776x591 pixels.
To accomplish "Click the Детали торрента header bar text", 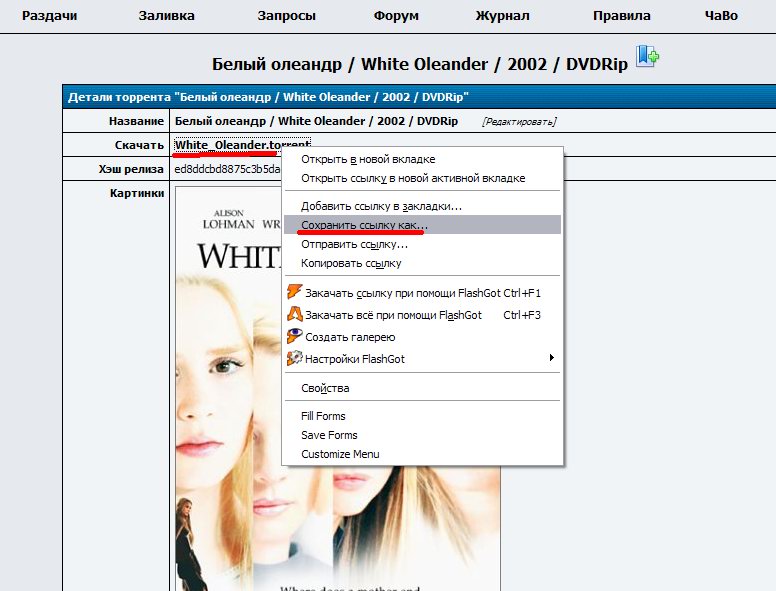I will click(x=268, y=97).
